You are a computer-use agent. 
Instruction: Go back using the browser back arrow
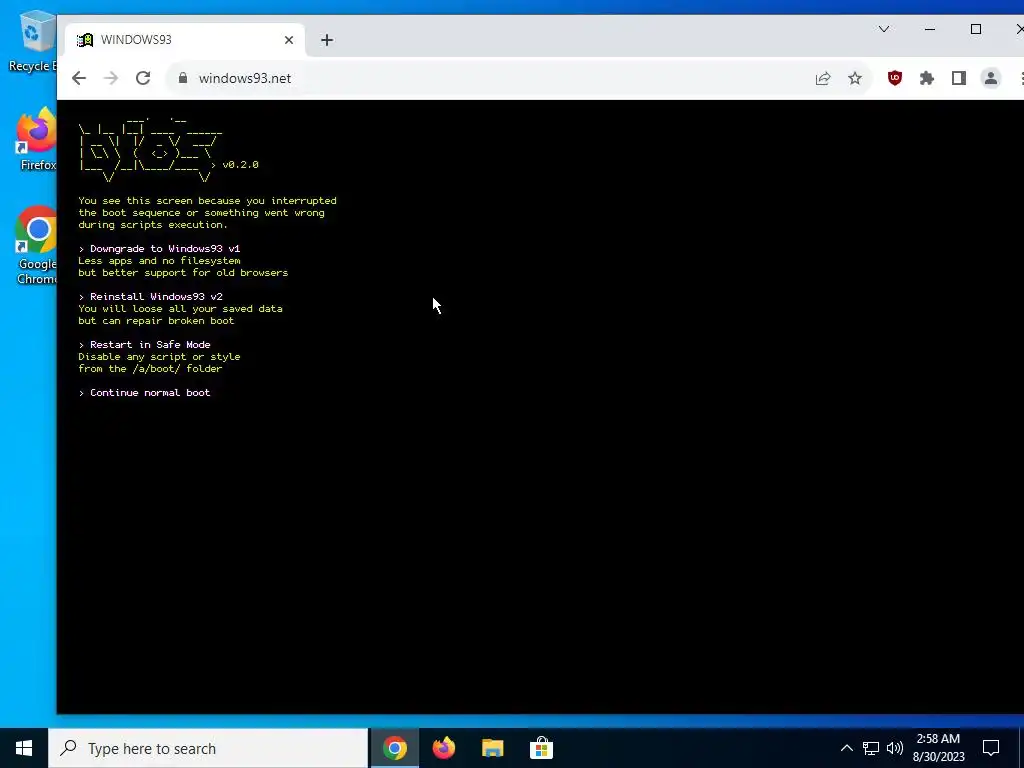coord(79,78)
